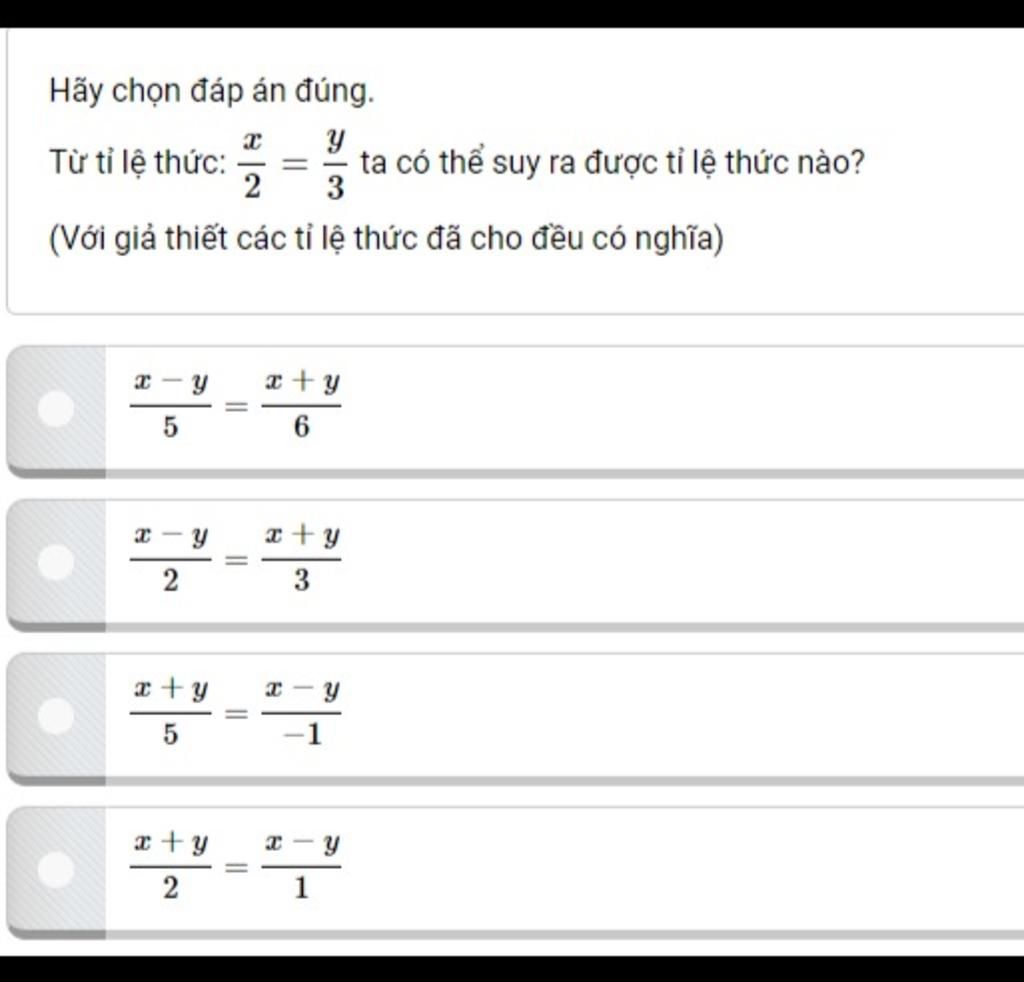Click the (x+y)/6 fraction in the first answer
Screen dimensions: 1024x982
[x=301, y=406]
